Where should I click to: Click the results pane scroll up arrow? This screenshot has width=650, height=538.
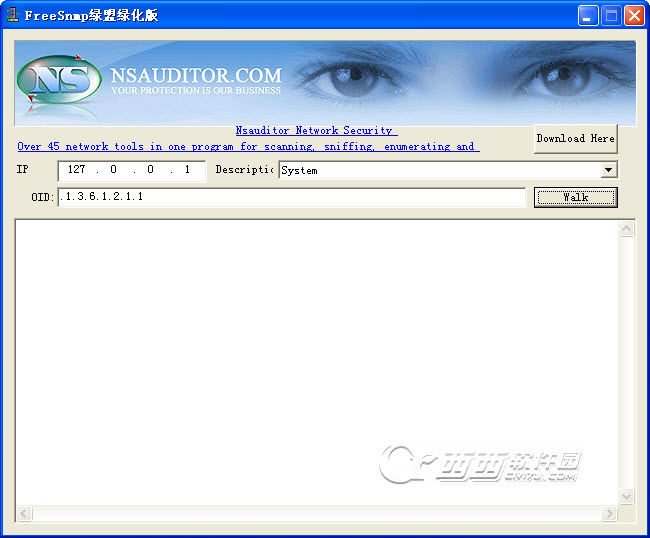[x=626, y=228]
